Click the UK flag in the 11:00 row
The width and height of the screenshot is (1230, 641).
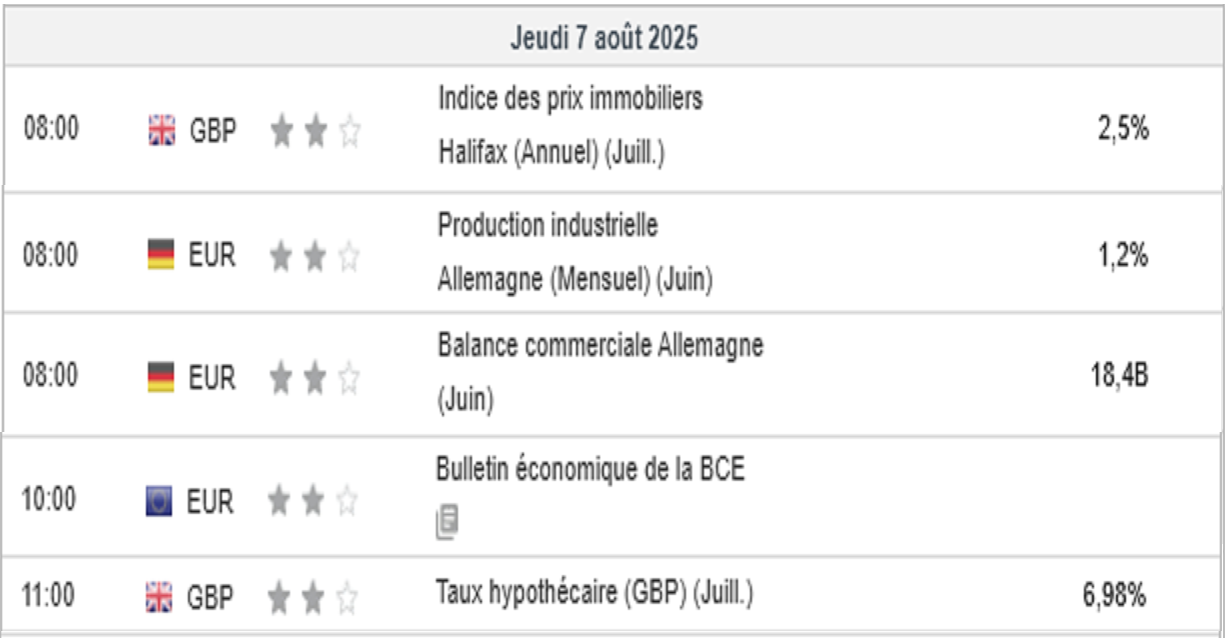click(158, 597)
